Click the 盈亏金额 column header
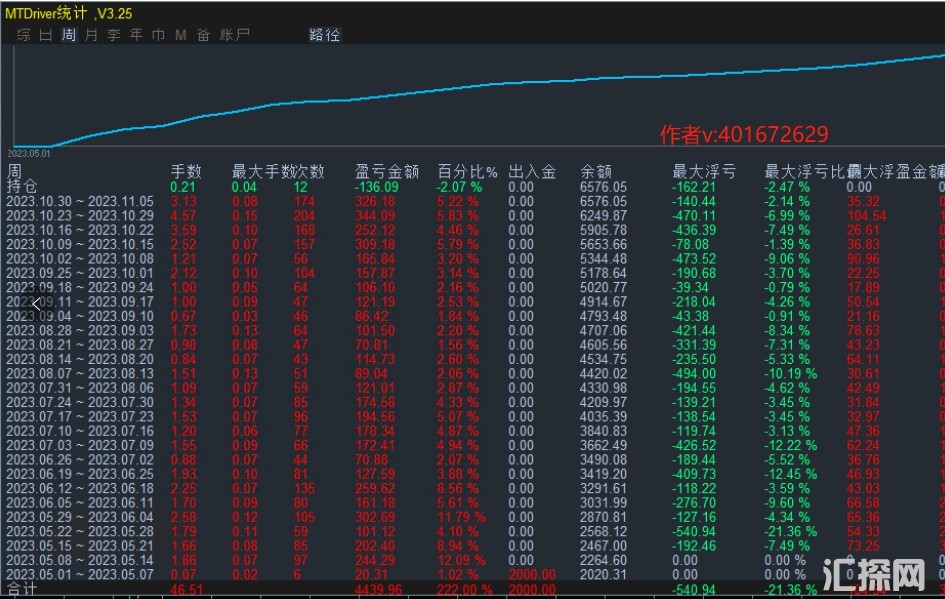945x599 pixels. tap(385, 171)
